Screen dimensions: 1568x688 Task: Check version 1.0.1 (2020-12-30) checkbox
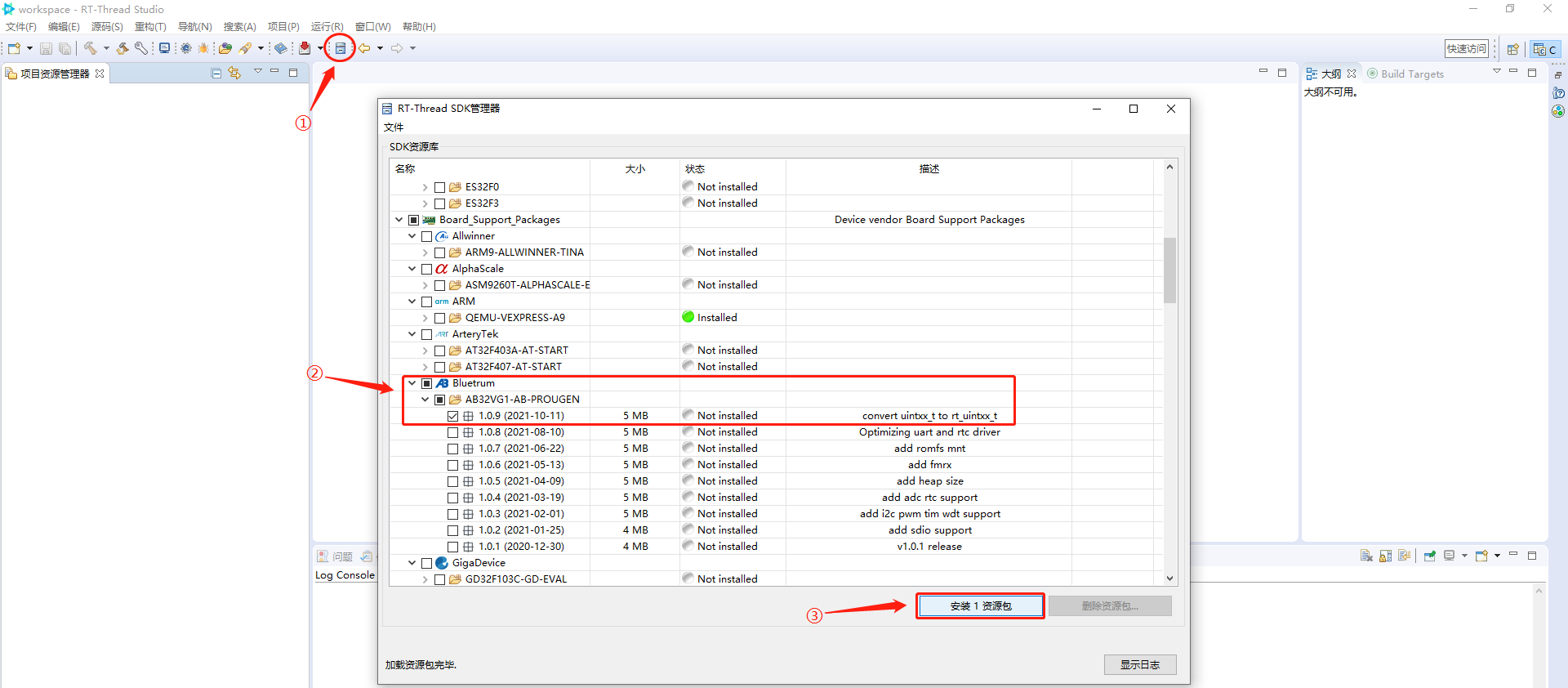point(453,547)
